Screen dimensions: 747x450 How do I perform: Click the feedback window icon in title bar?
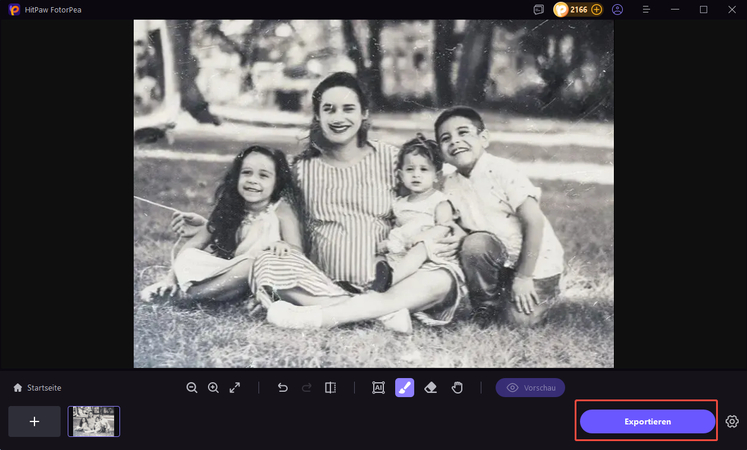tap(538, 10)
